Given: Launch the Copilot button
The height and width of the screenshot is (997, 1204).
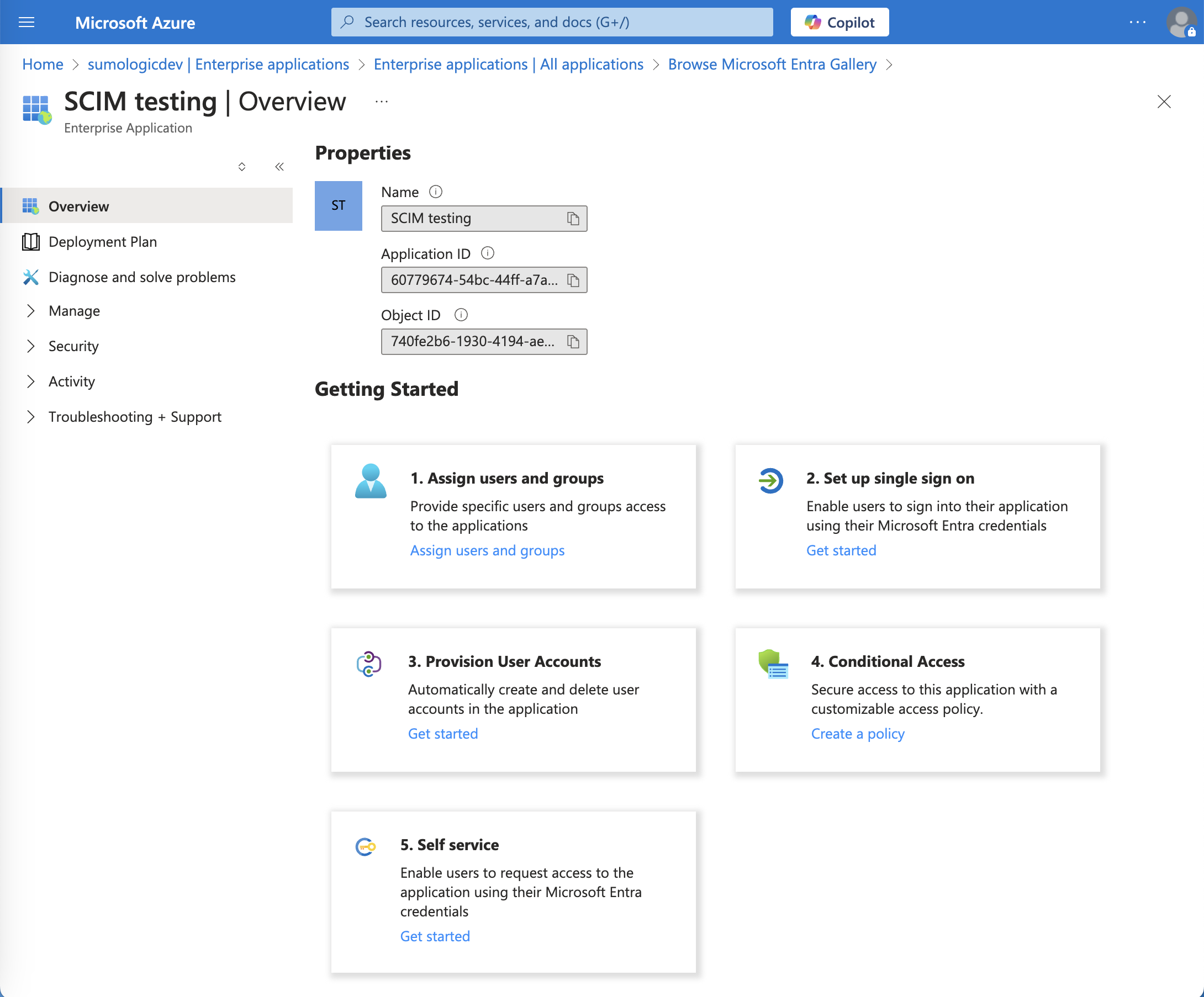Looking at the screenshot, I should pyautogui.click(x=839, y=22).
